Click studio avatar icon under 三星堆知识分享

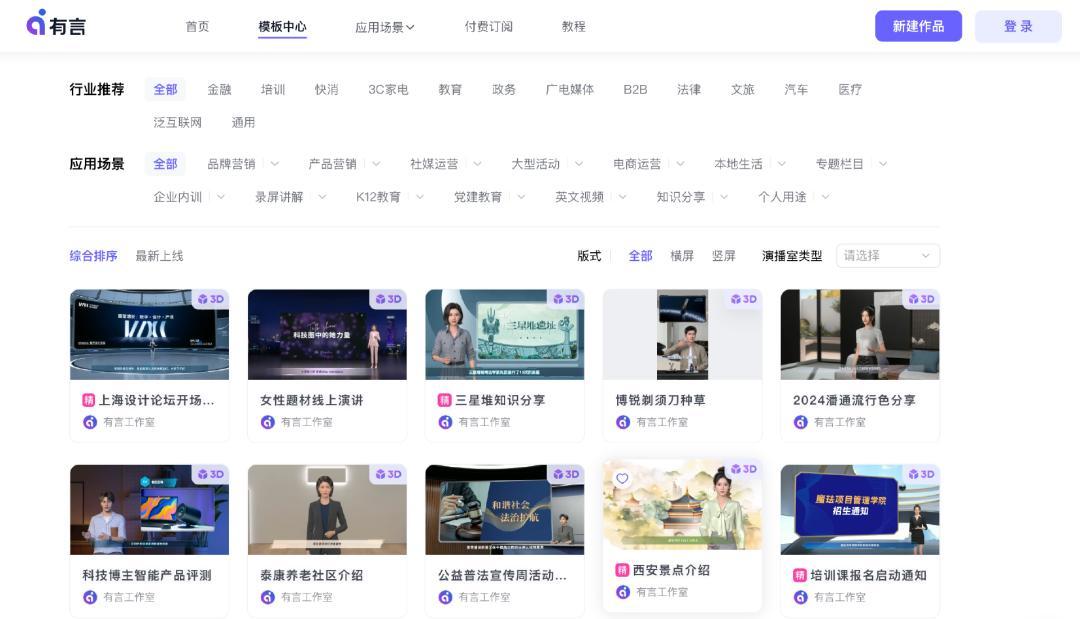[446, 422]
